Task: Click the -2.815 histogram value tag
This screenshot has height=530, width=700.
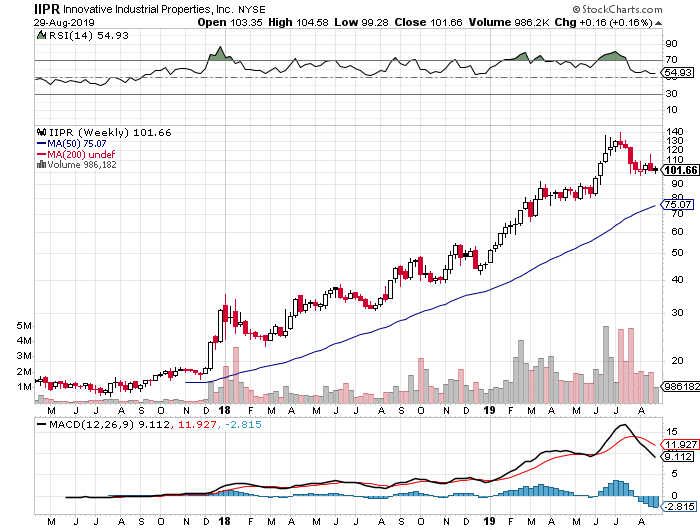Action: tap(679, 506)
